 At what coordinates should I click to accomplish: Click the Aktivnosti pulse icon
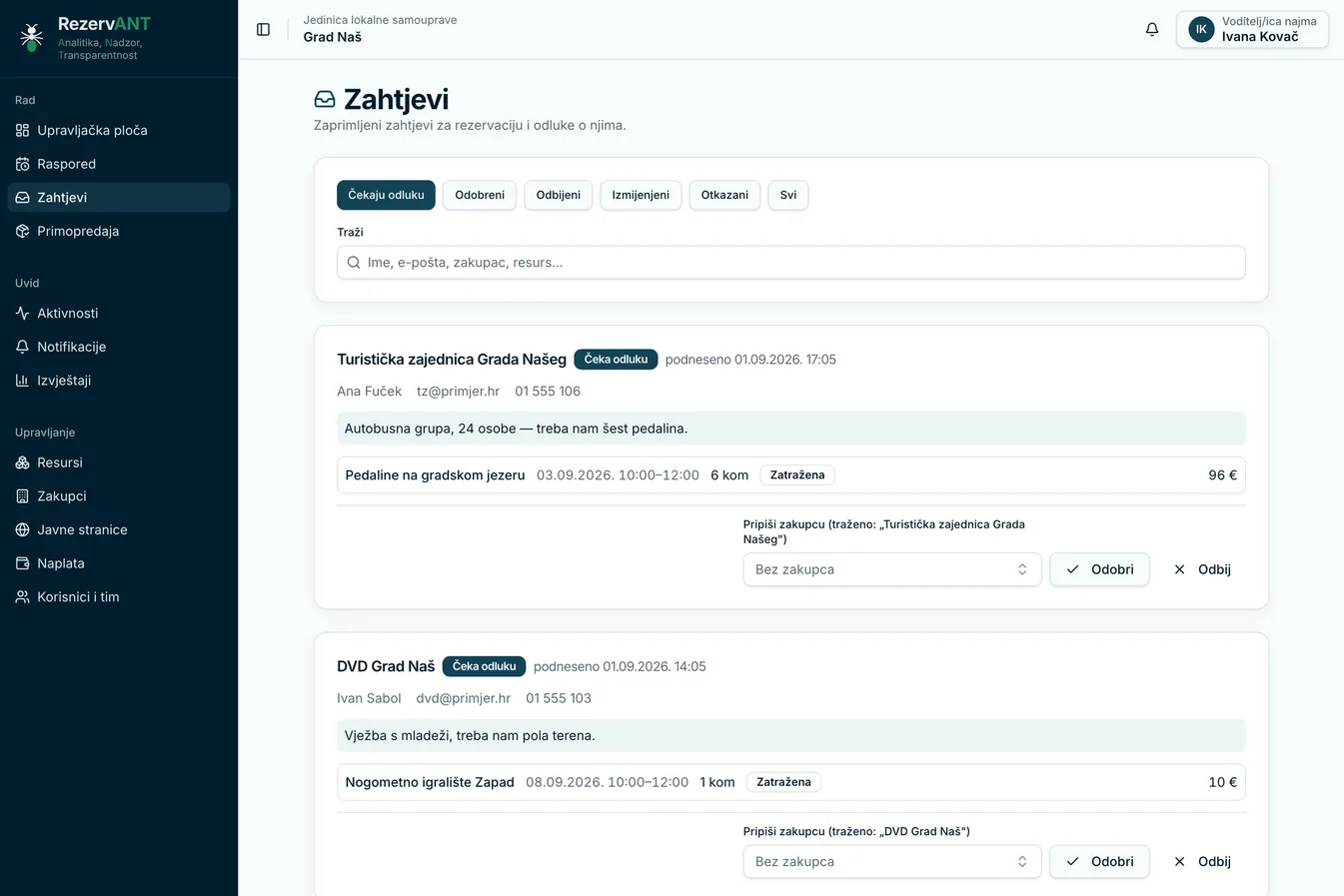pos(22,313)
